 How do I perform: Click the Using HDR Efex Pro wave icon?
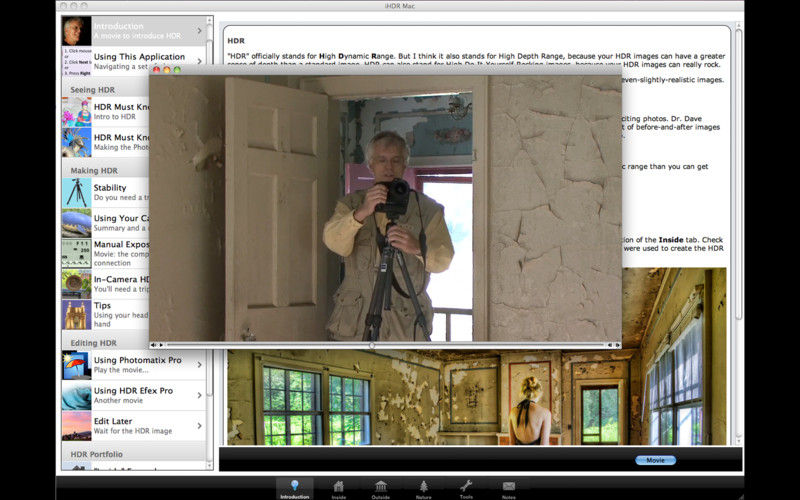click(x=77, y=395)
